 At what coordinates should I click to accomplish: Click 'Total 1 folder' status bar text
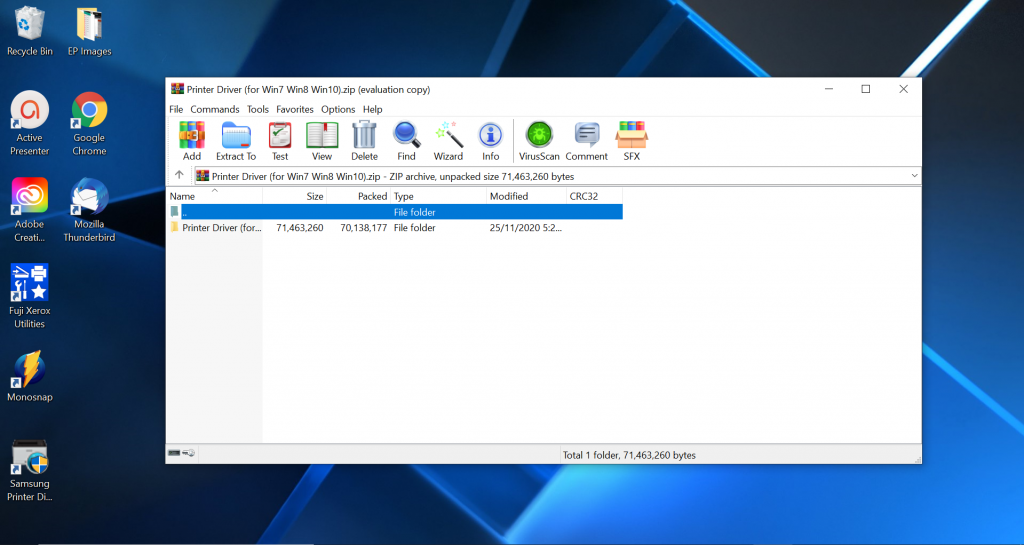pos(629,455)
